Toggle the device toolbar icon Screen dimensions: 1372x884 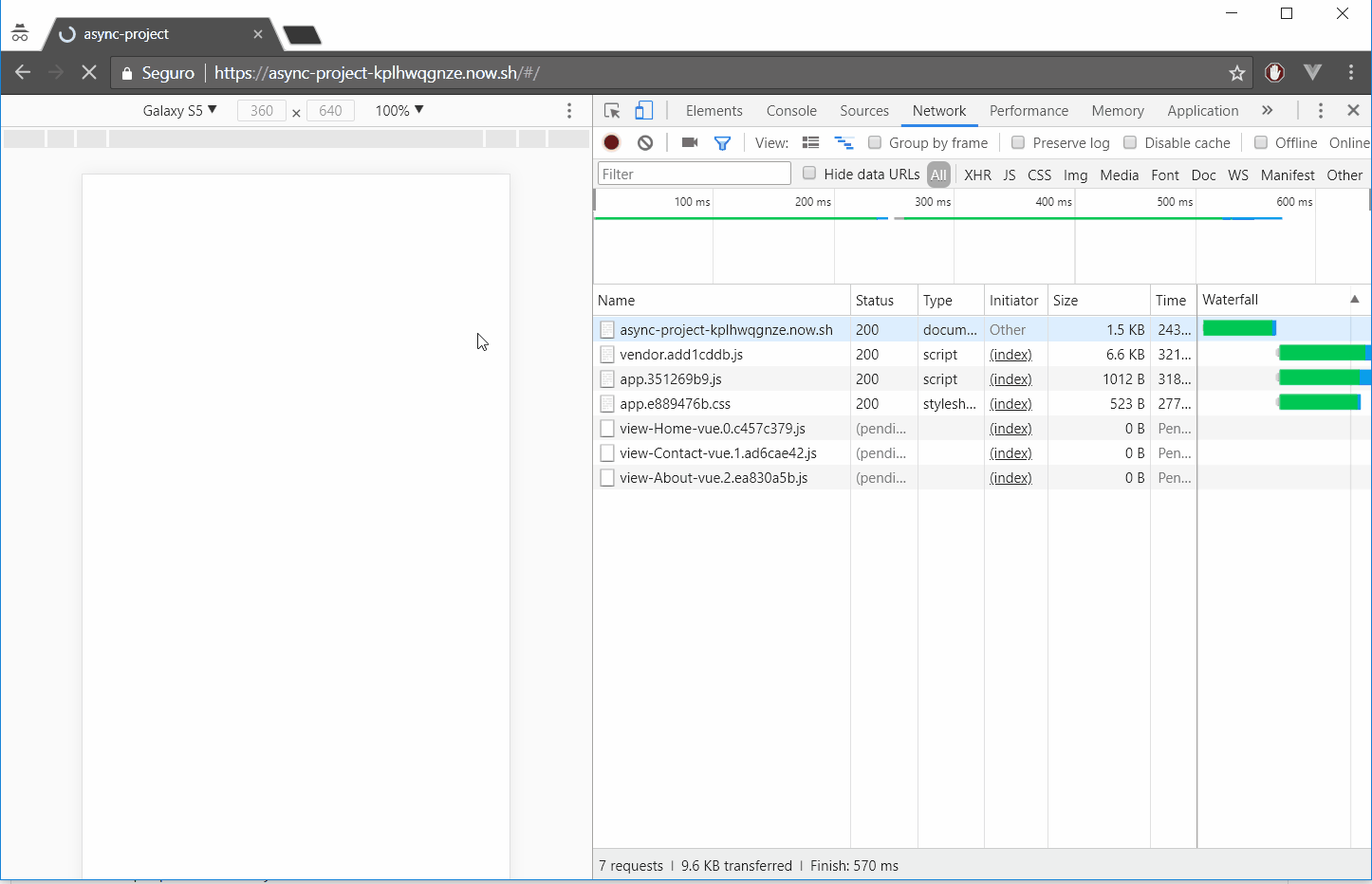(643, 111)
